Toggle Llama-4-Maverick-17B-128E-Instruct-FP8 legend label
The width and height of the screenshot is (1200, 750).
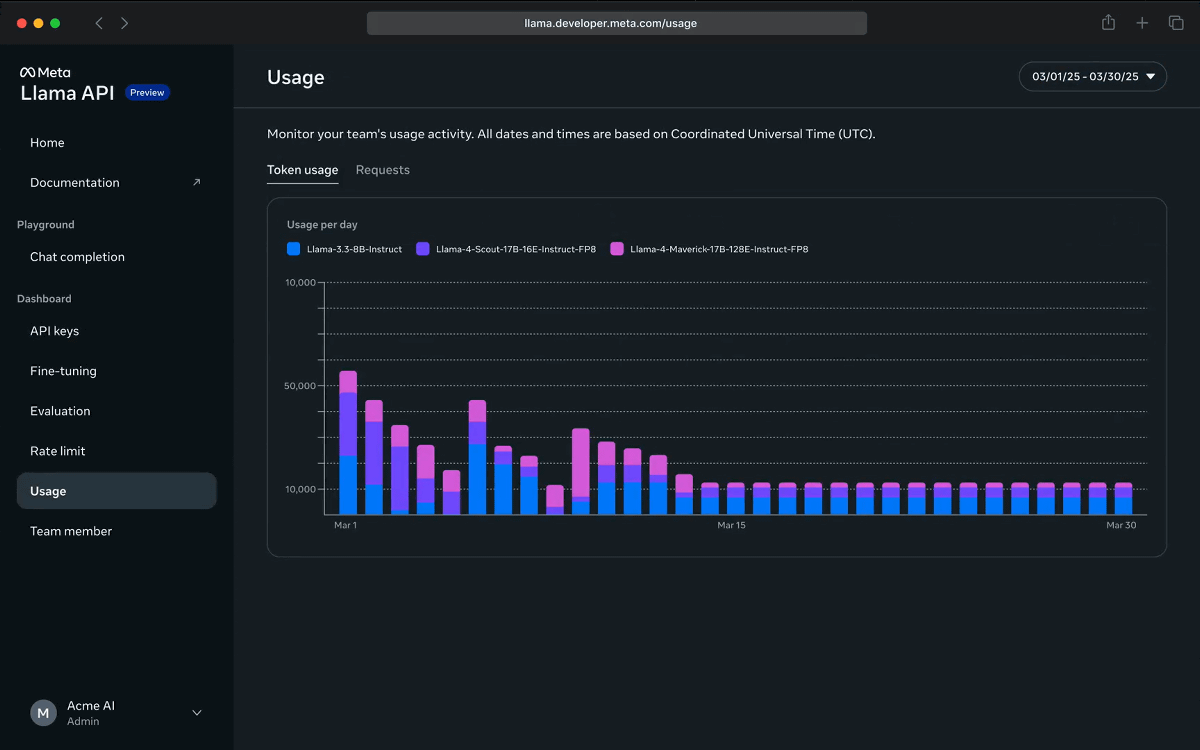[x=719, y=249]
